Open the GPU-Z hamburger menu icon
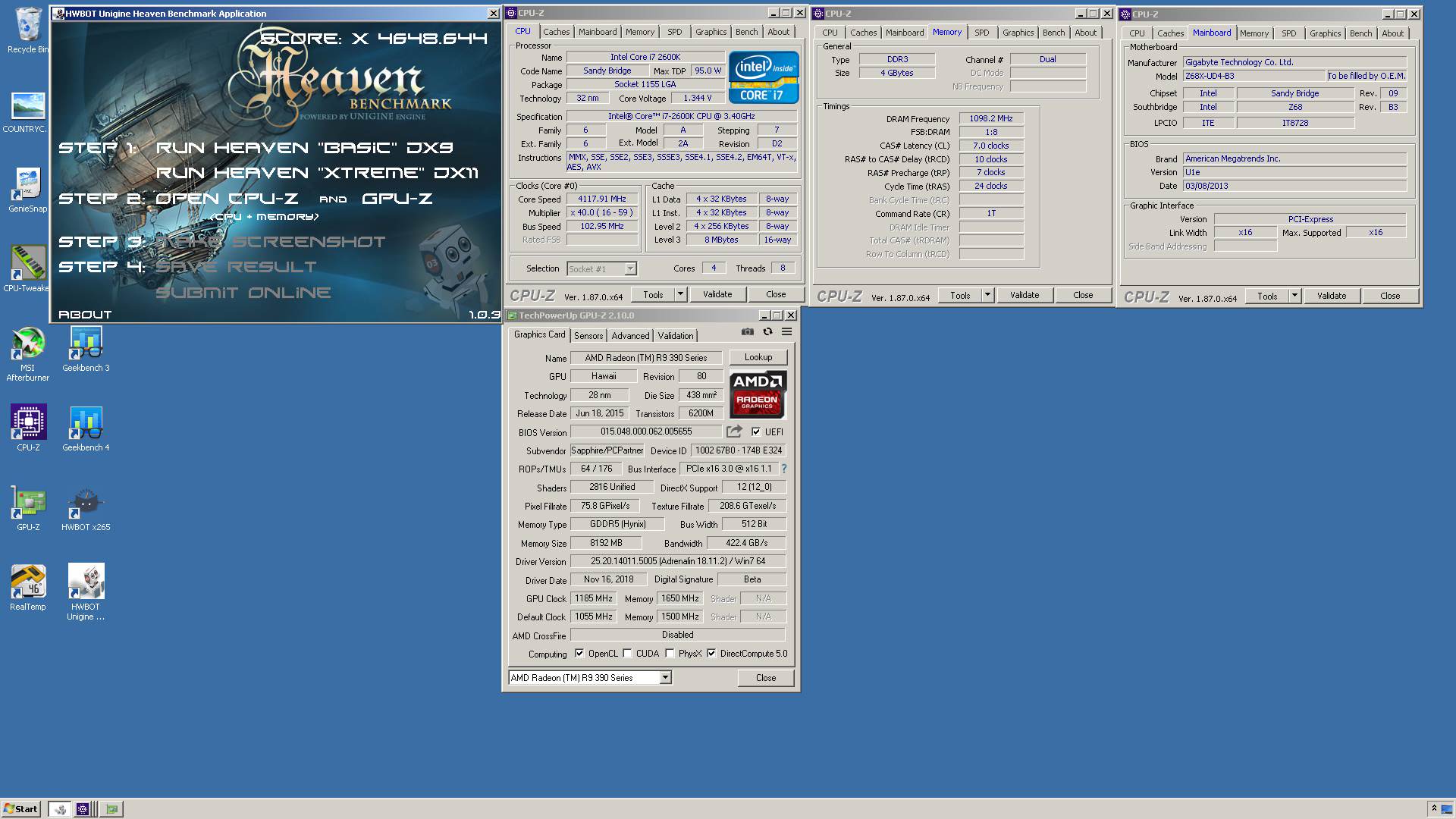The image size is (1456, 819). pos(787,332)
